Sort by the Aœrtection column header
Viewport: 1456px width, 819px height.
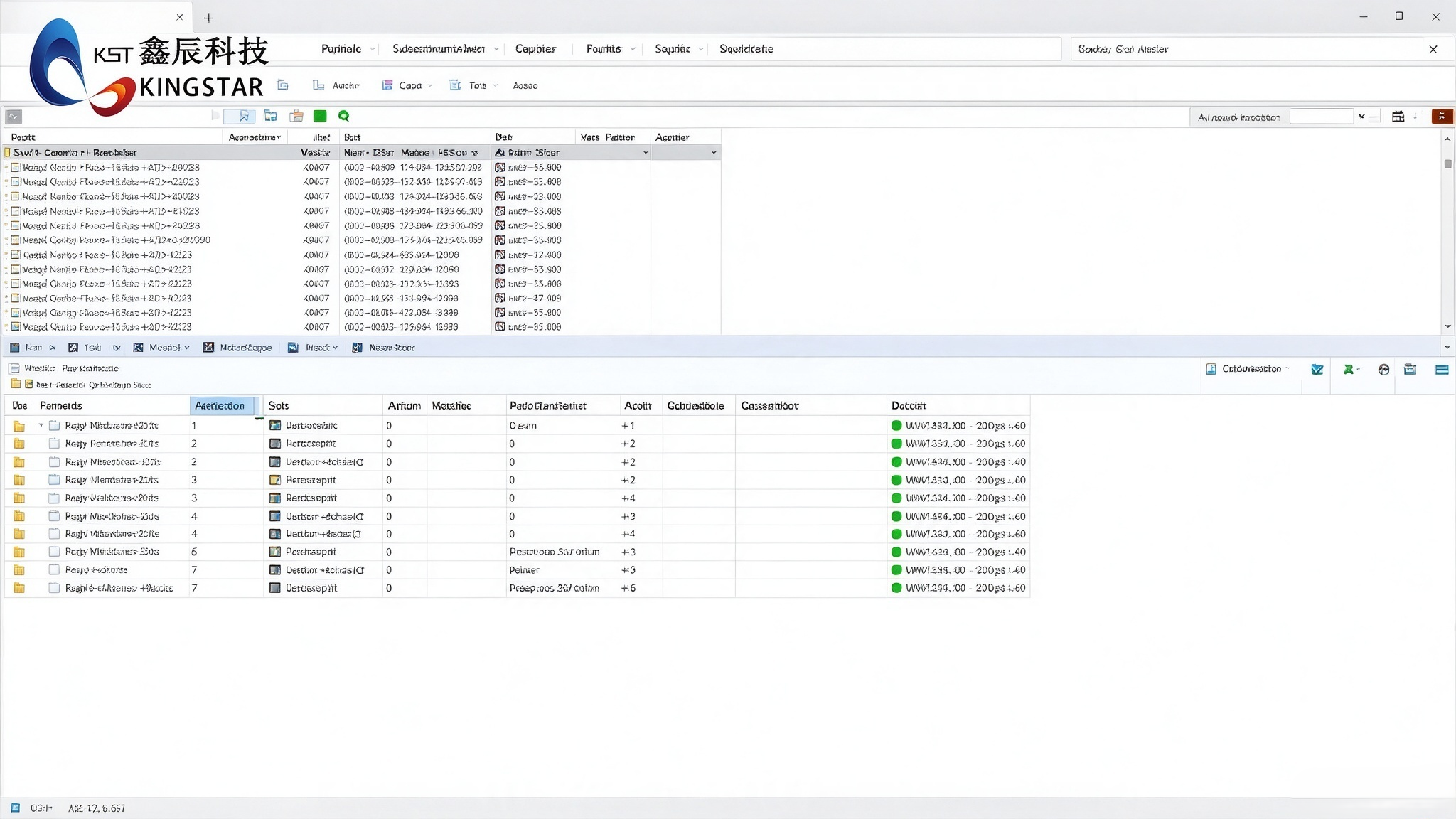(222, 405)
